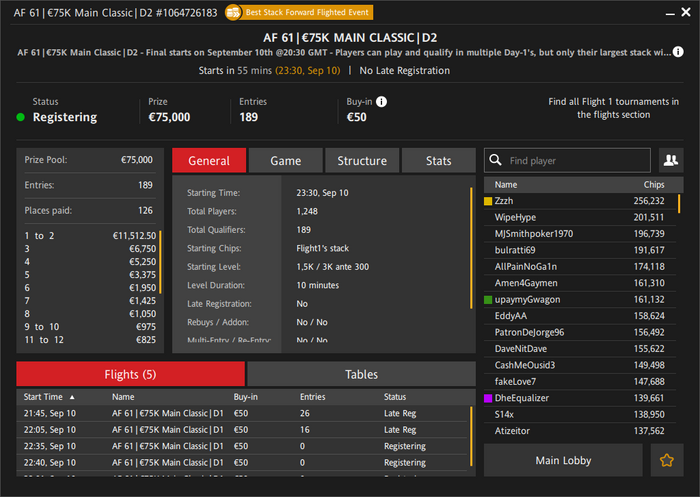Screen dimensions: 700x497
Task: Click the Best Stack Forward coin icon
Action: click(233, 13)
